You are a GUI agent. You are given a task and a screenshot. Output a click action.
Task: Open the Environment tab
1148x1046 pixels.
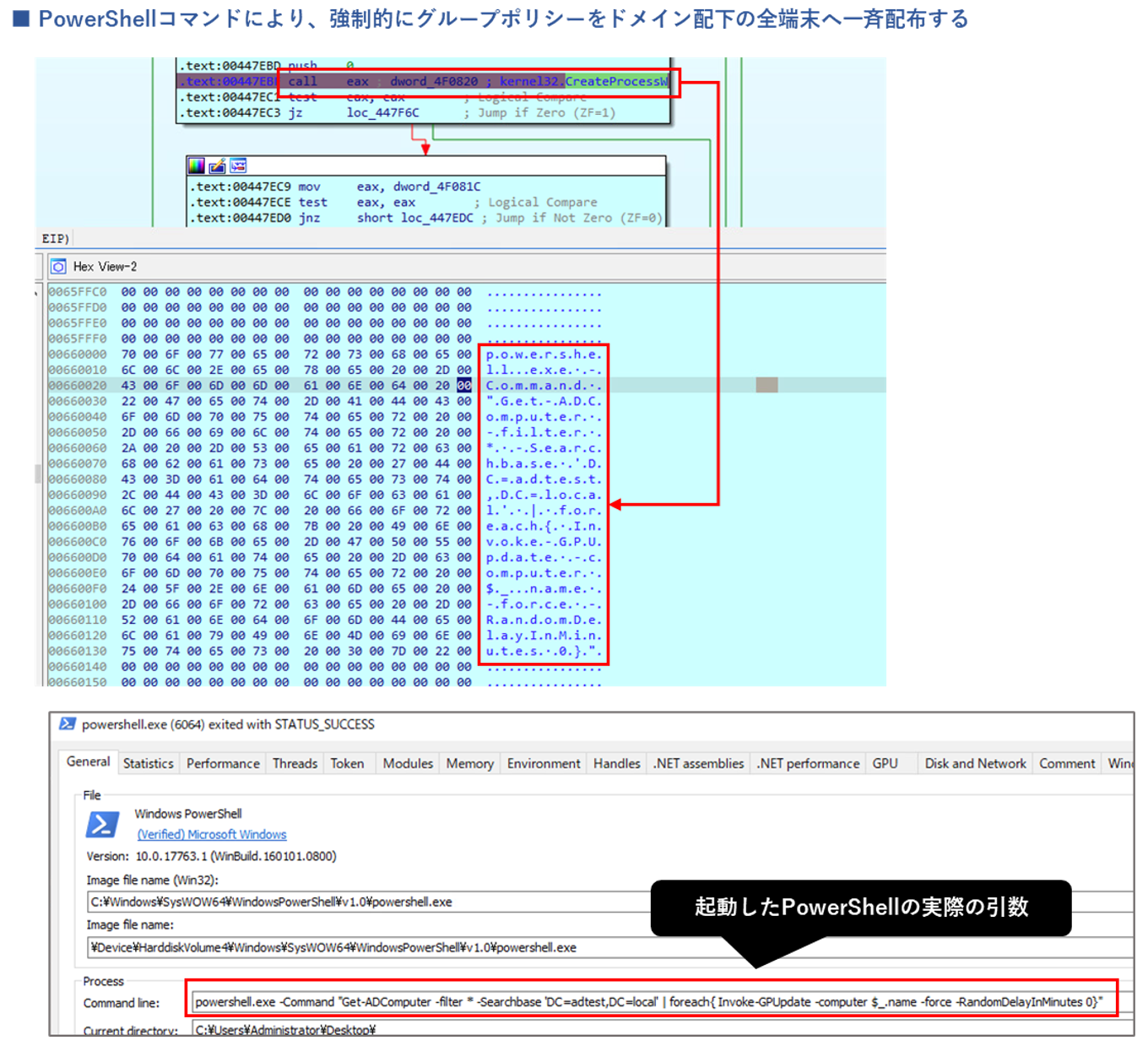(544, 763)
